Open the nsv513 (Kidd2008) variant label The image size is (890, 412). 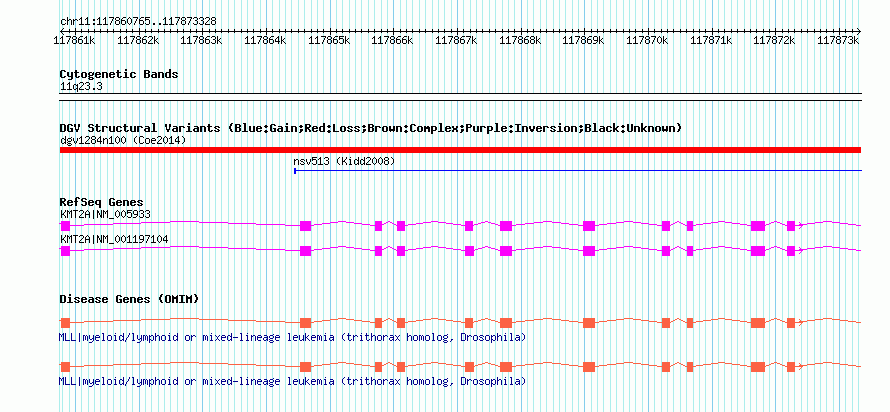(x=344, y=162)
